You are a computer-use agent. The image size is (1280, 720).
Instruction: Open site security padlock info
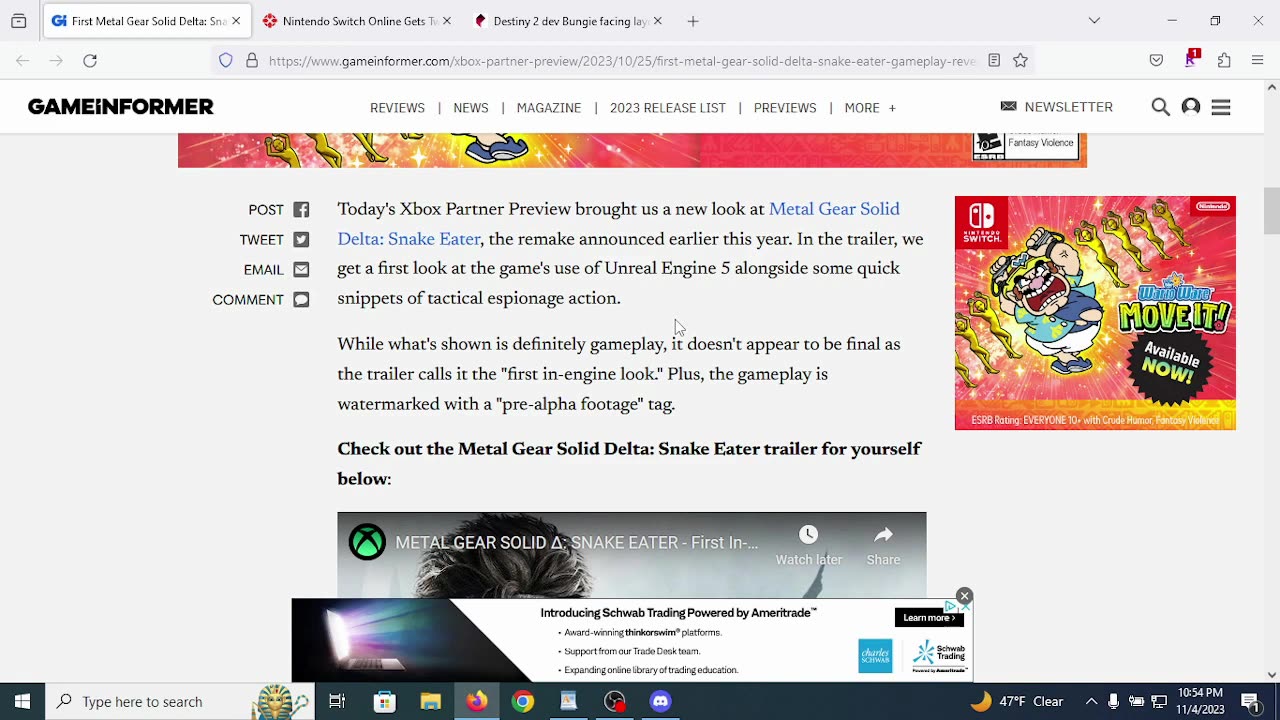click(x=252, y=61)
